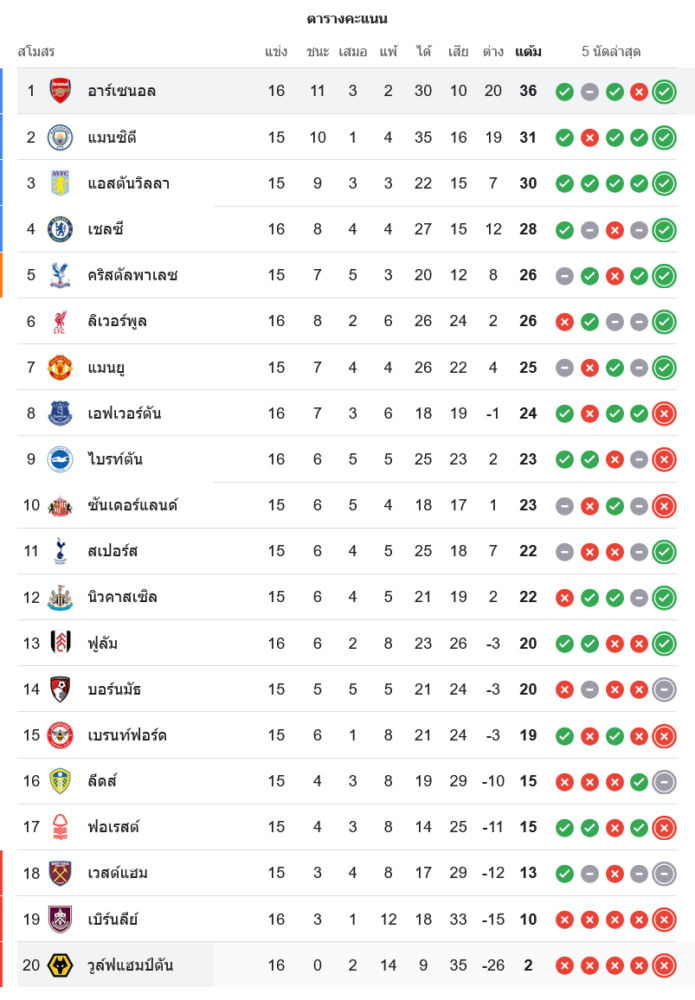
Task: Click the Manchester United club crest
Action: click(60, 367)
